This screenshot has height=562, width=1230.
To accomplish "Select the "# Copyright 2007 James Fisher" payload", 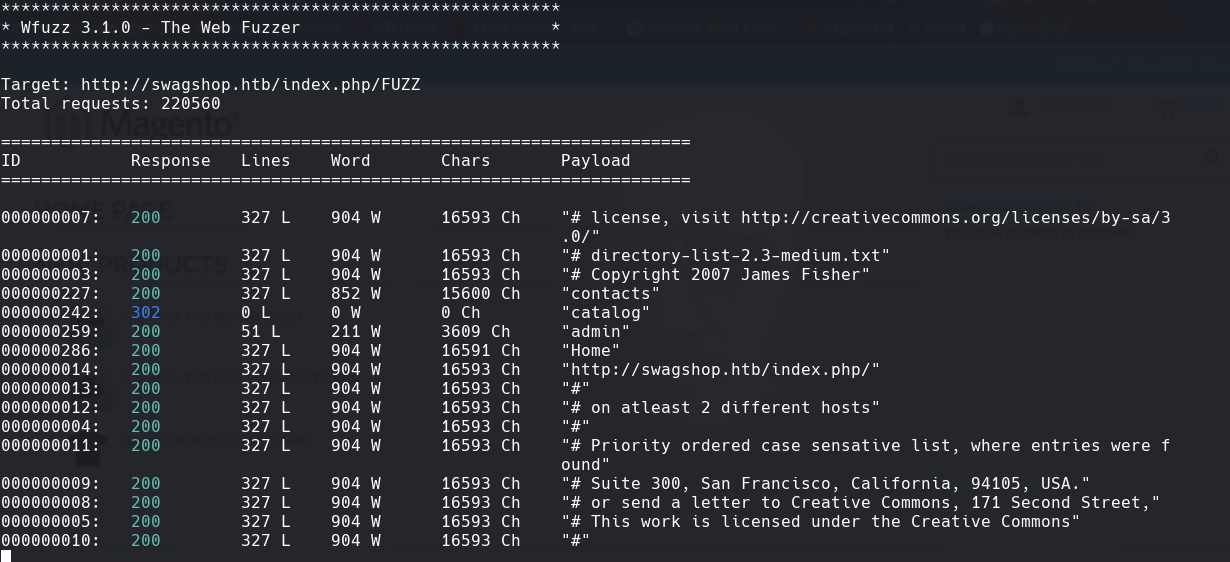I will (x=716, y=274).
